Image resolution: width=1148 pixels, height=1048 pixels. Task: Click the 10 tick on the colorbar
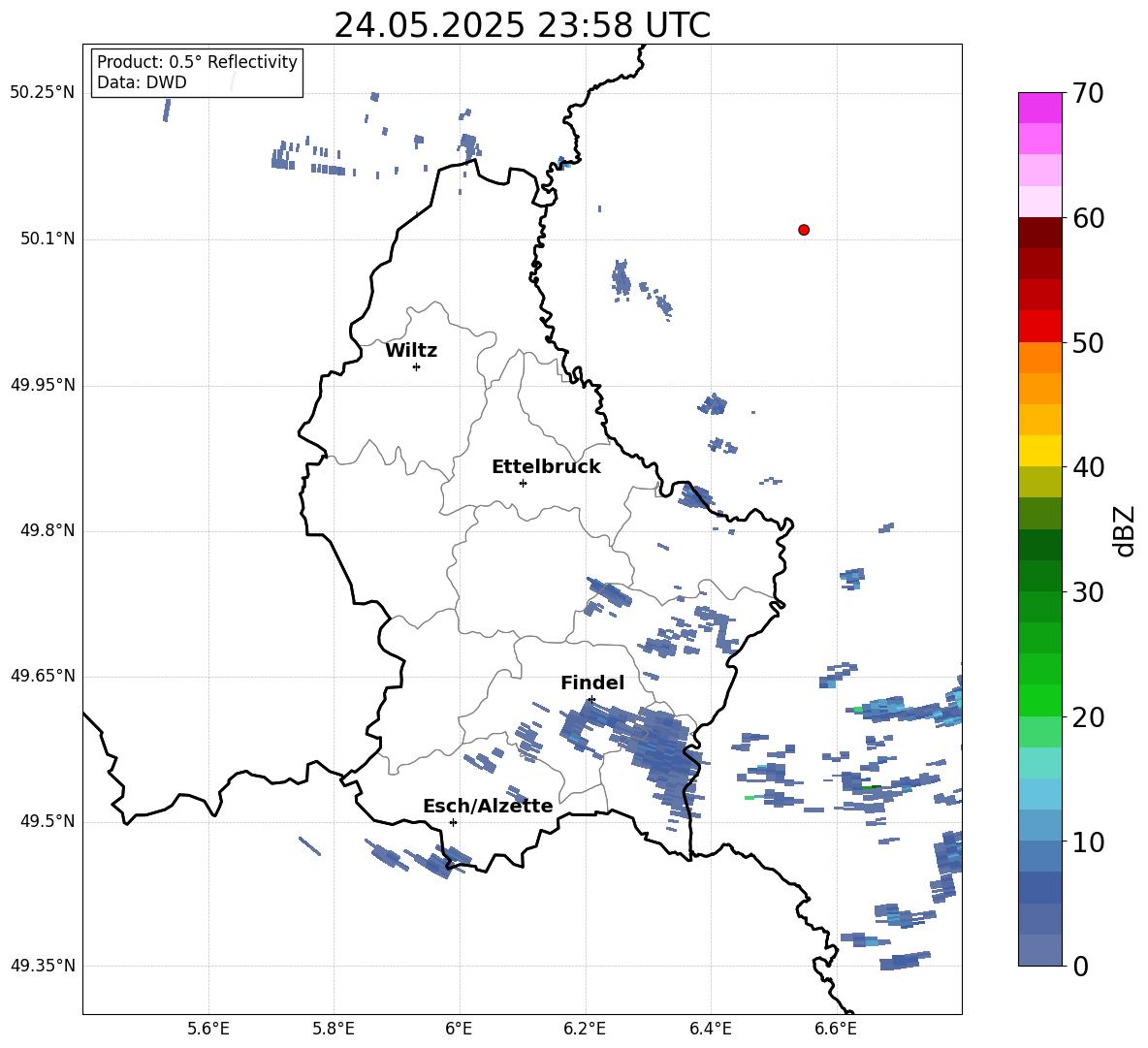point(1088,842)
